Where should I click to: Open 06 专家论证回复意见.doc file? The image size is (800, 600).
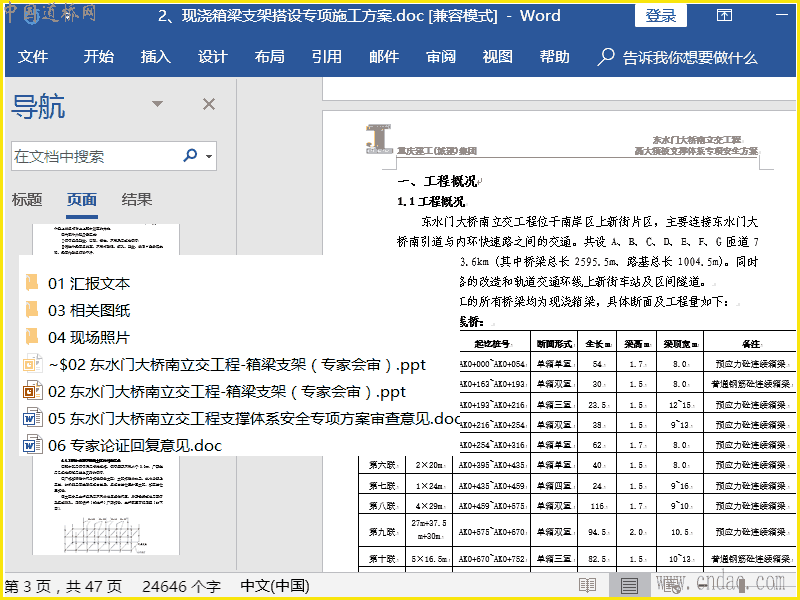click(x=134, y=446)
